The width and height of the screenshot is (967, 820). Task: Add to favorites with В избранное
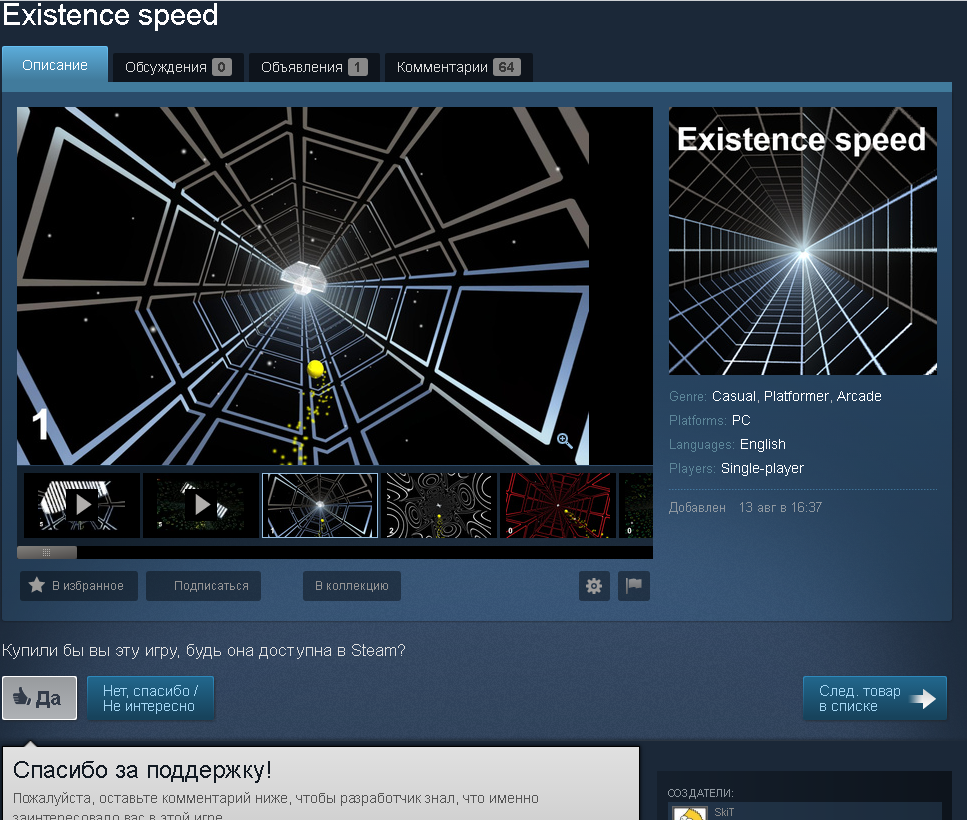[x=79, y=586]
